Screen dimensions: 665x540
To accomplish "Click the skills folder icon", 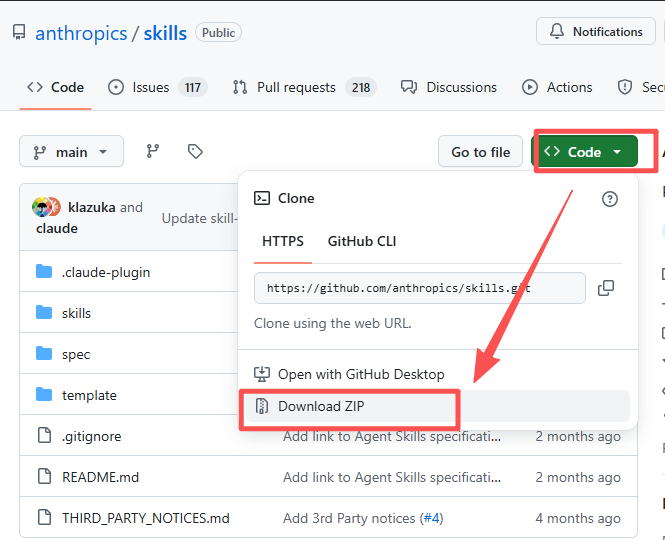I will point(44,312).
